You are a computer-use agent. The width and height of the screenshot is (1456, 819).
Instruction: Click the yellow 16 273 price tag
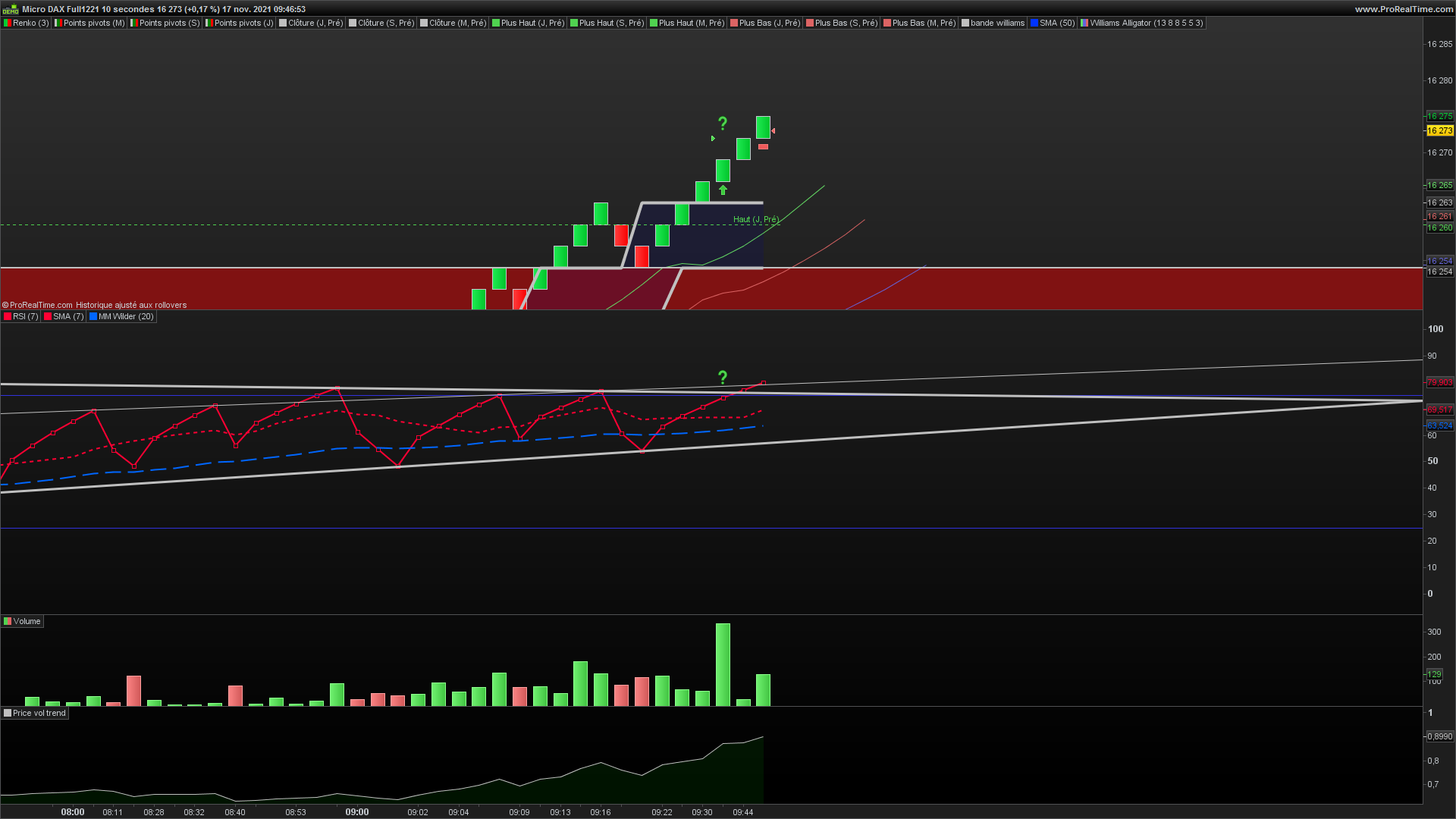[1439, 131]
